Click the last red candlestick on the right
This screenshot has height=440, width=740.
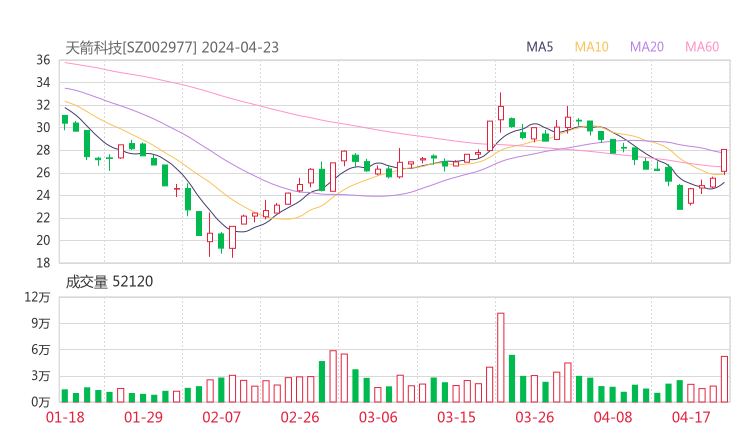coord(724,161)
